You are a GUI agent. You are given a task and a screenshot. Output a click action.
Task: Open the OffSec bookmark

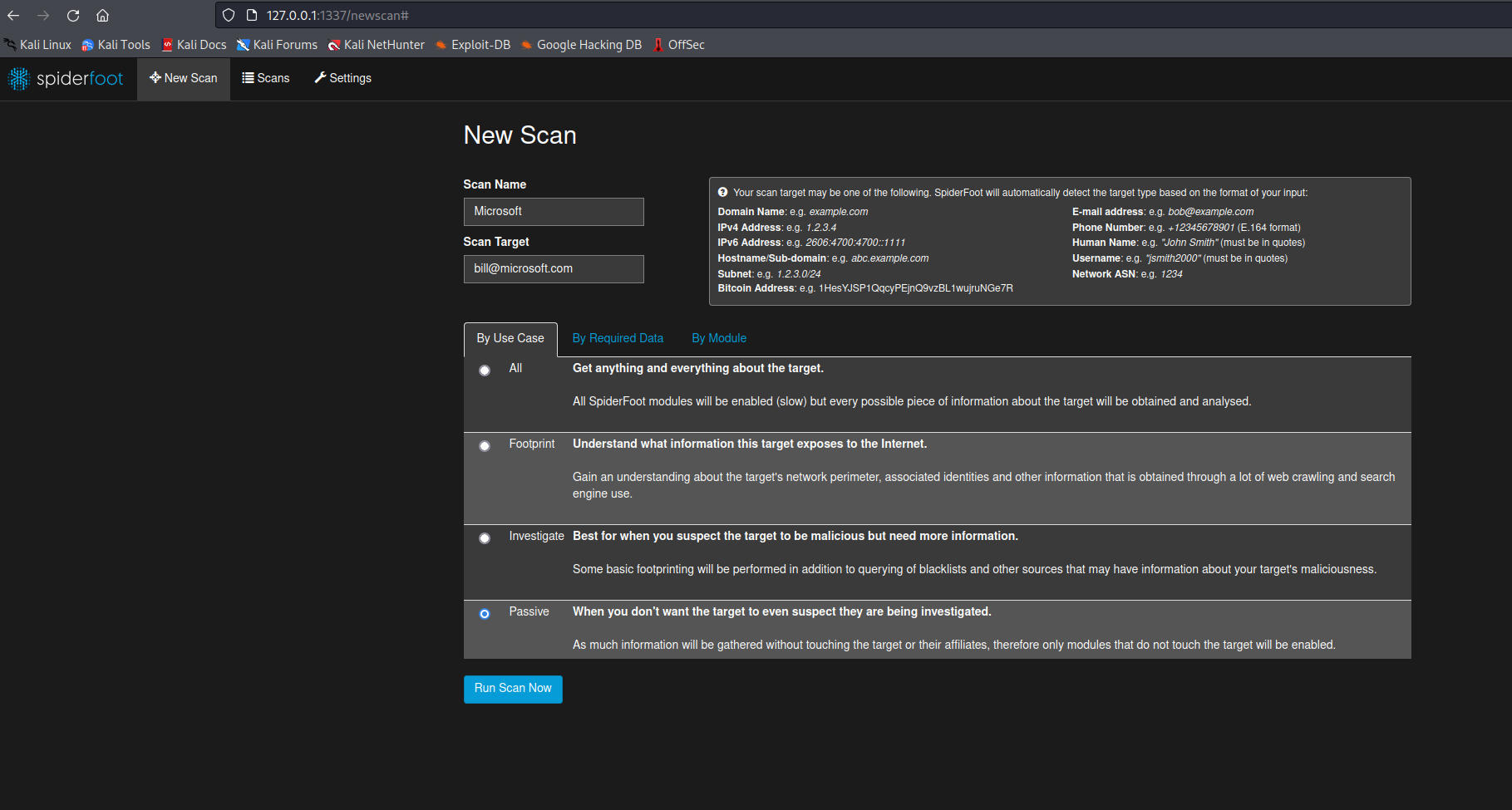point(678,45)
